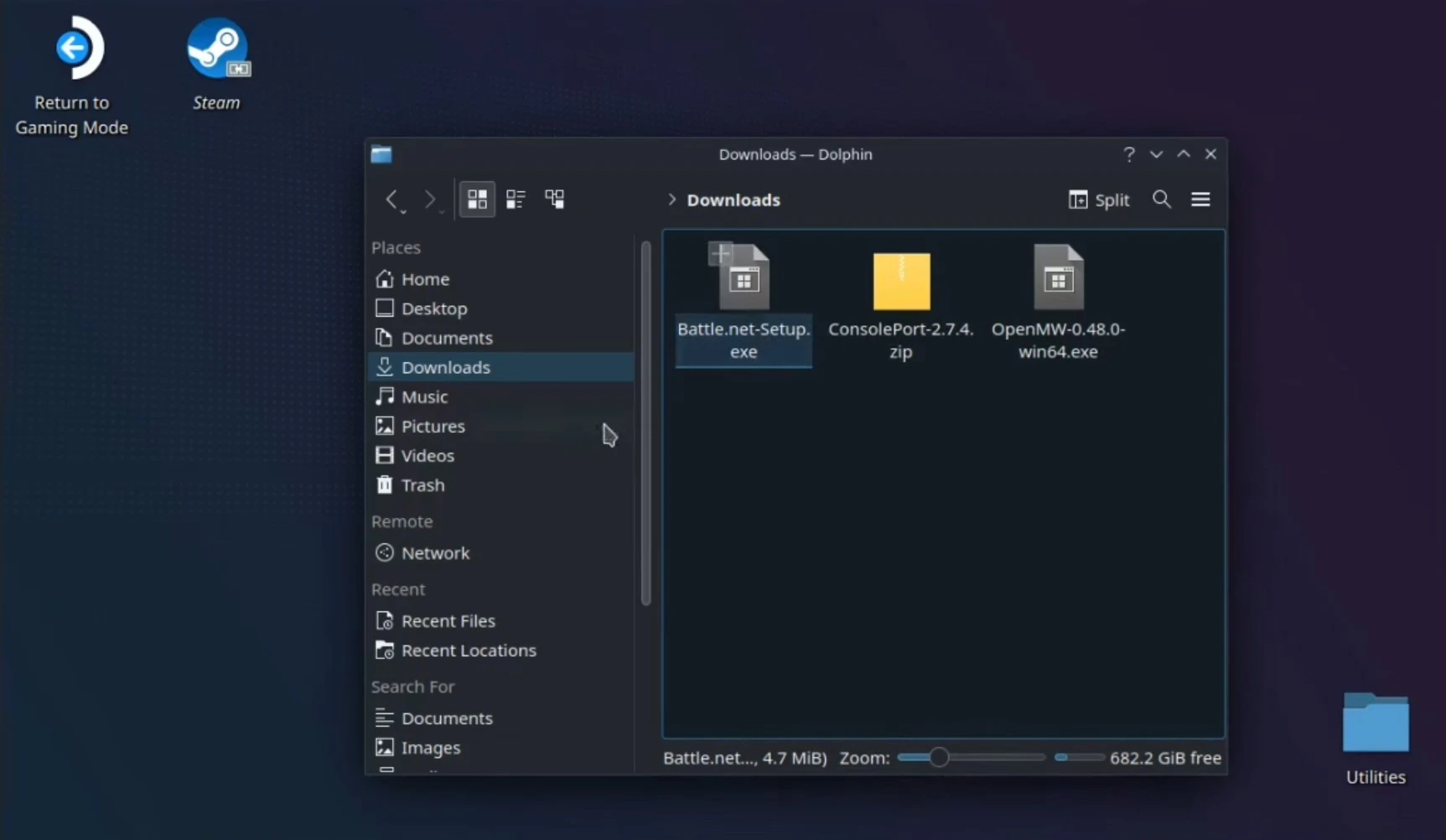The height and width of the screenshot is (840, 1446).
Task: Open Pictures in Places panel
Action: (500, 426)
